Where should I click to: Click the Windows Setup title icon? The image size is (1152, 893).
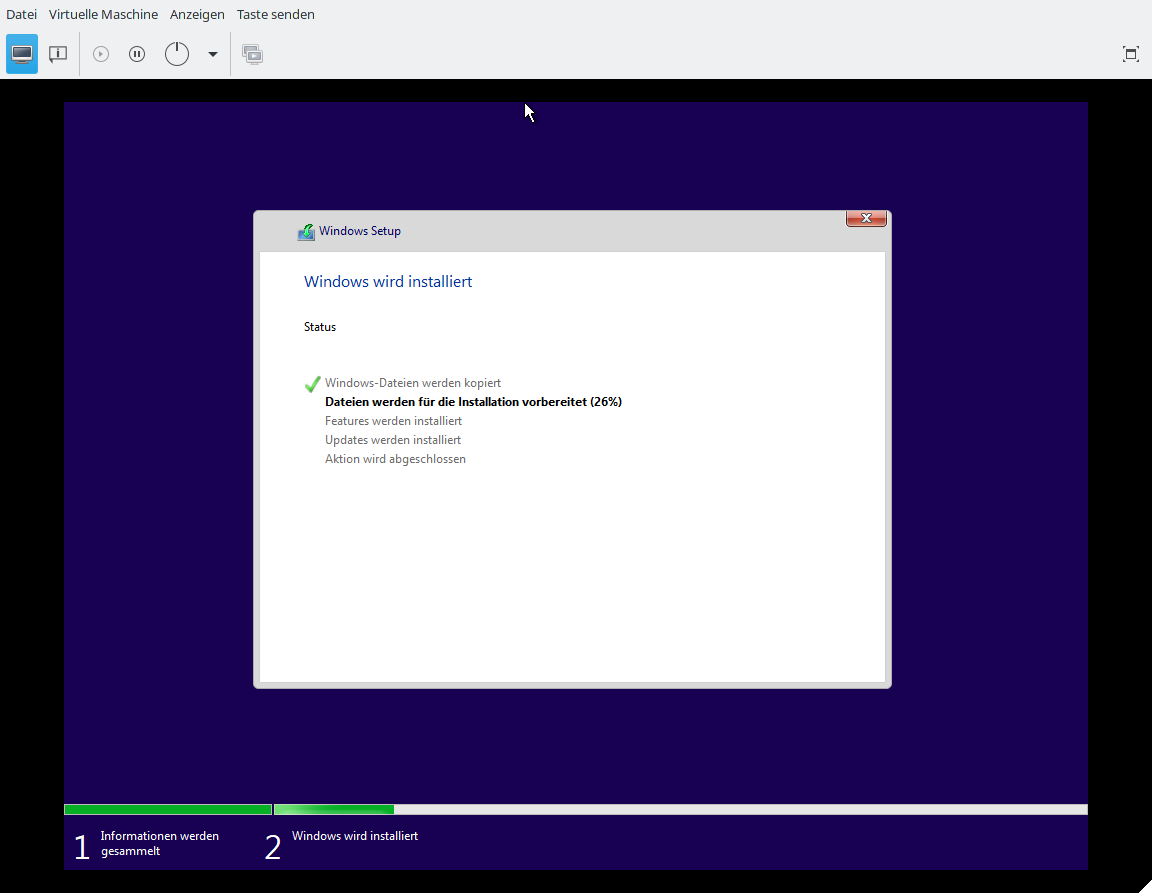(x=306, y=232)
